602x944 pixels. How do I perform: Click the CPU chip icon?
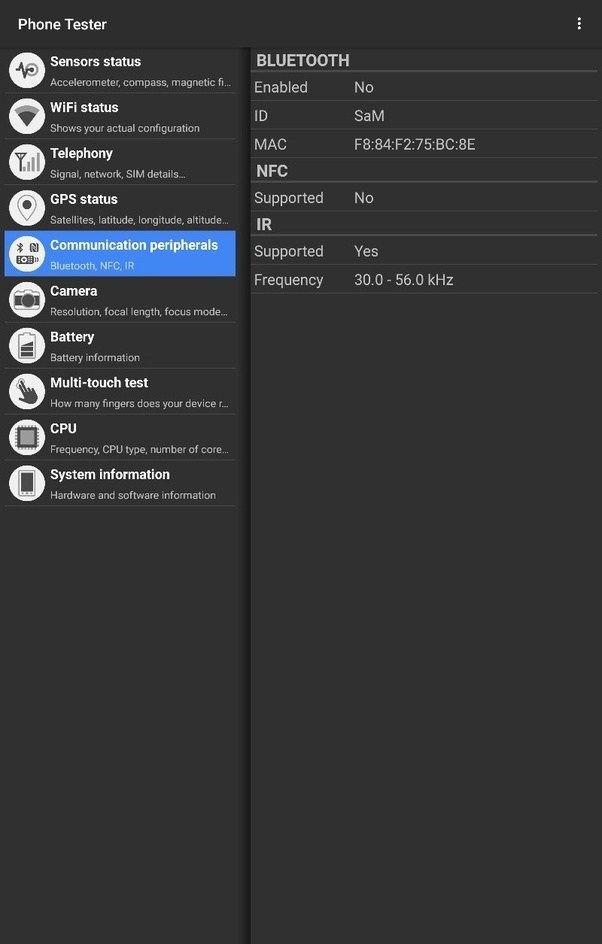27,438
